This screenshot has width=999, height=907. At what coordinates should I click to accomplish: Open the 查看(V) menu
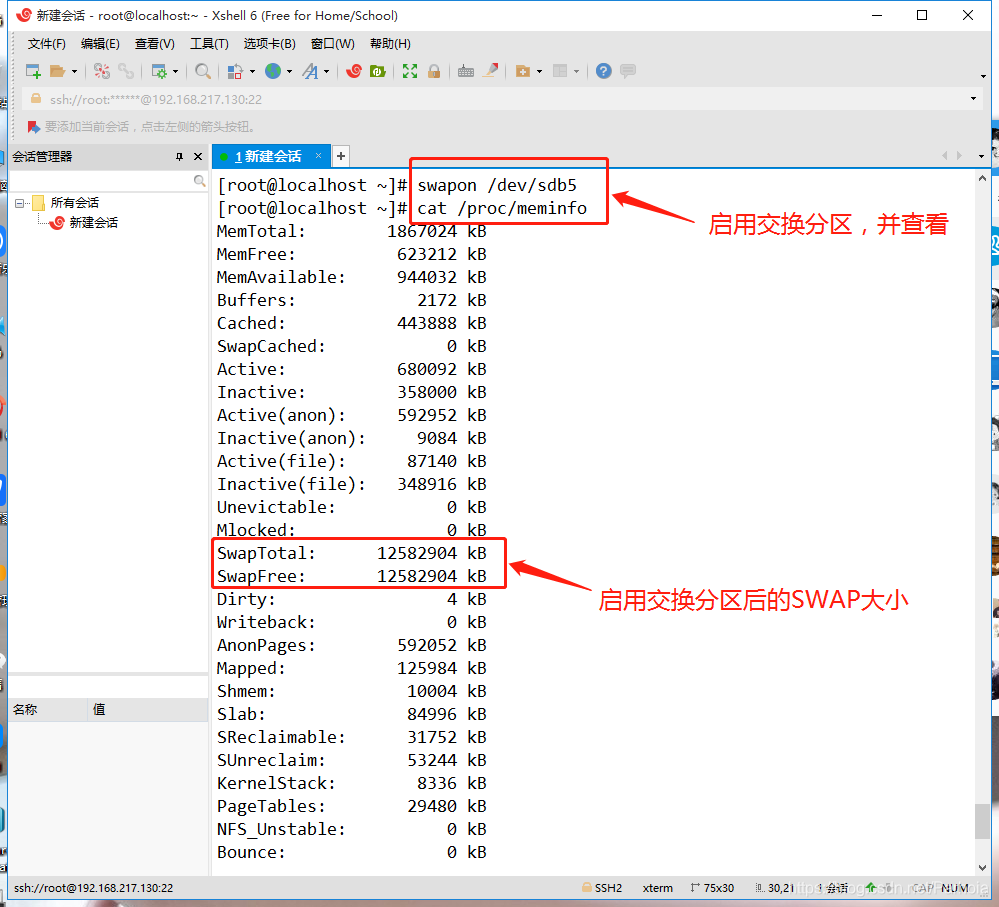click(154, 44)
